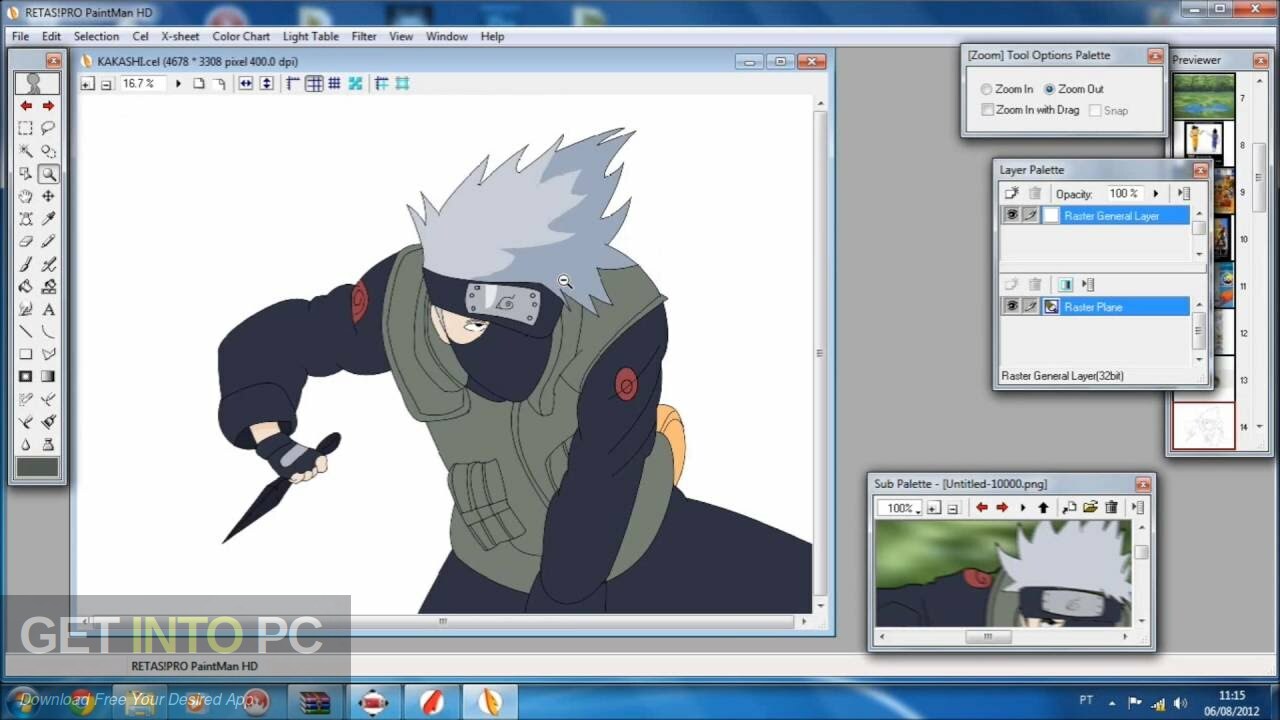Screen dimensions: 1280x720
Task: Toggle pencil lock on Raster Plane
Action: click(x=1030, y=307)
